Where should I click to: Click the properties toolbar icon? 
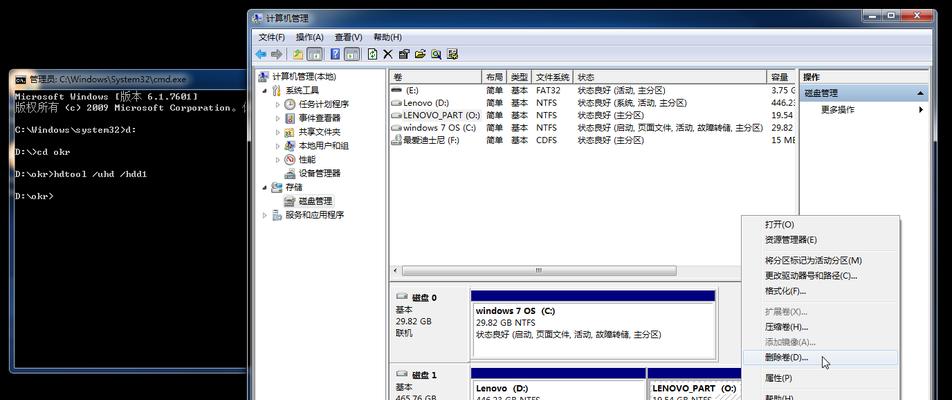pyautogui.click(x=404, y=55)
